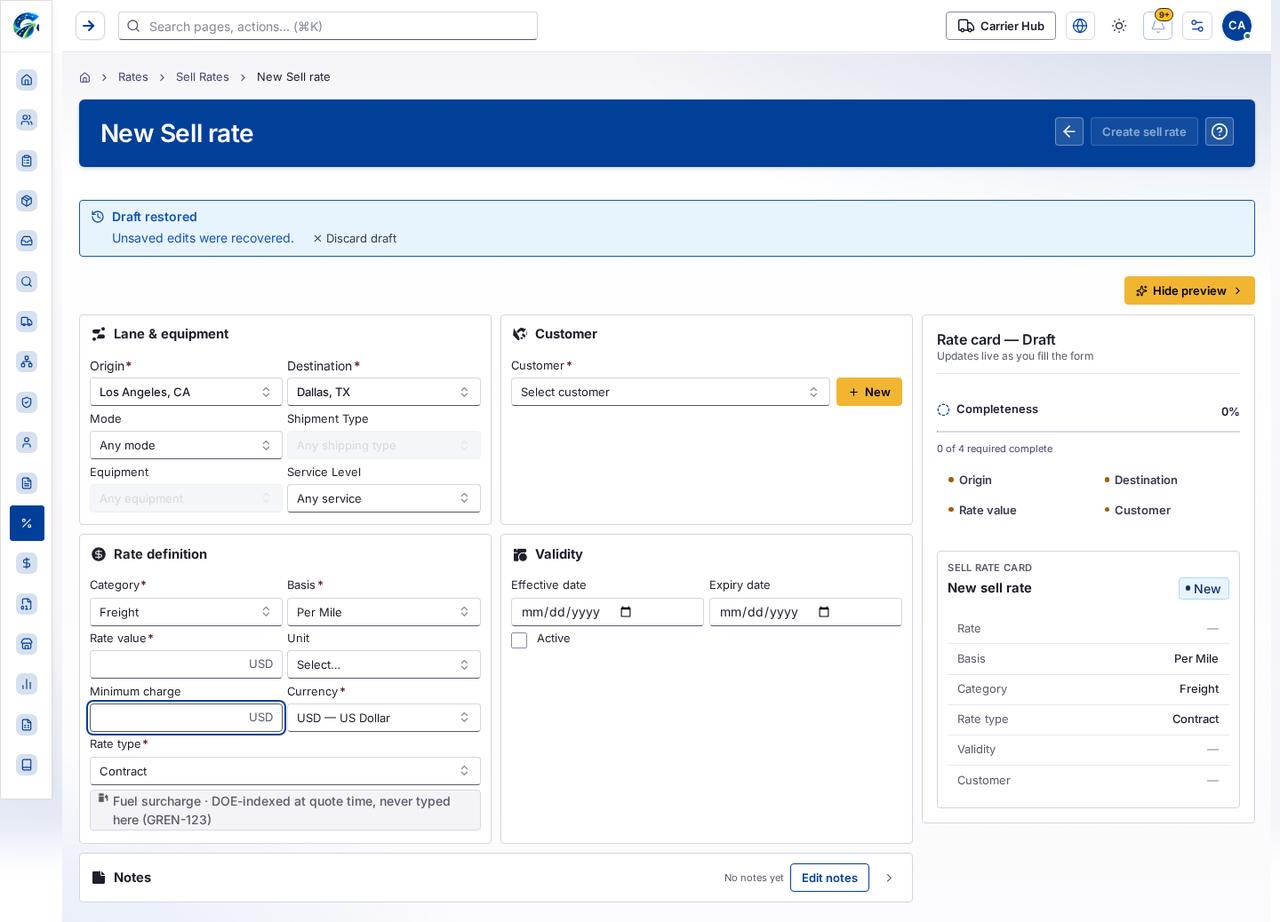Open the notifications bell icon
1280x922 pixels.
click(x=1158, y=26)
